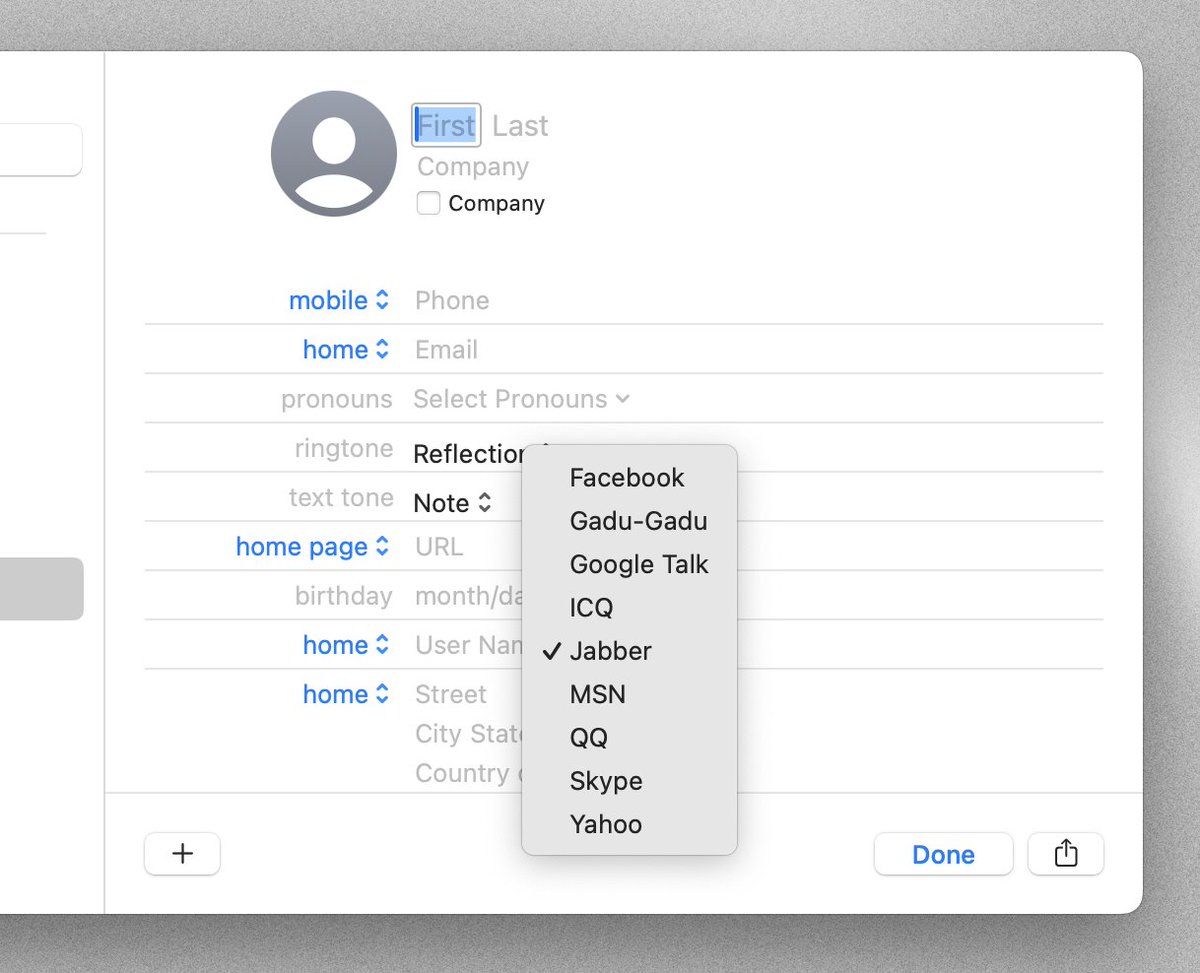The width and height of the screenshot is (1200, 973).
Task: Click the share contact icon button
Action: 1066,854
